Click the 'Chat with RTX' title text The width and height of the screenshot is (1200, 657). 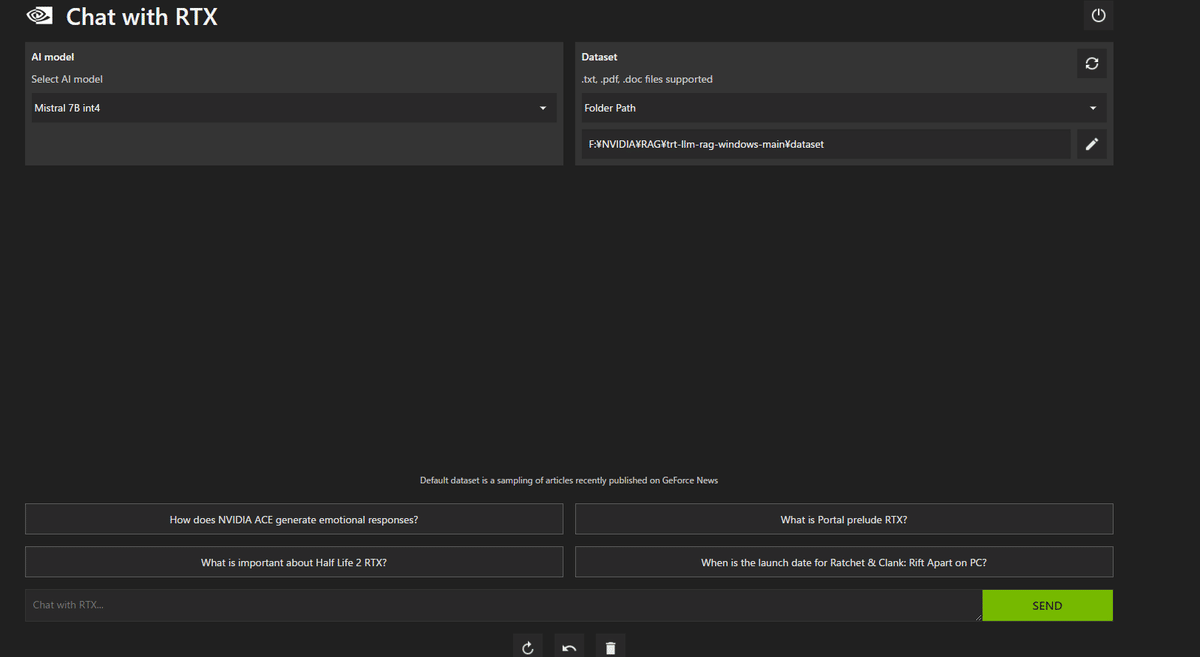[142, 16]
